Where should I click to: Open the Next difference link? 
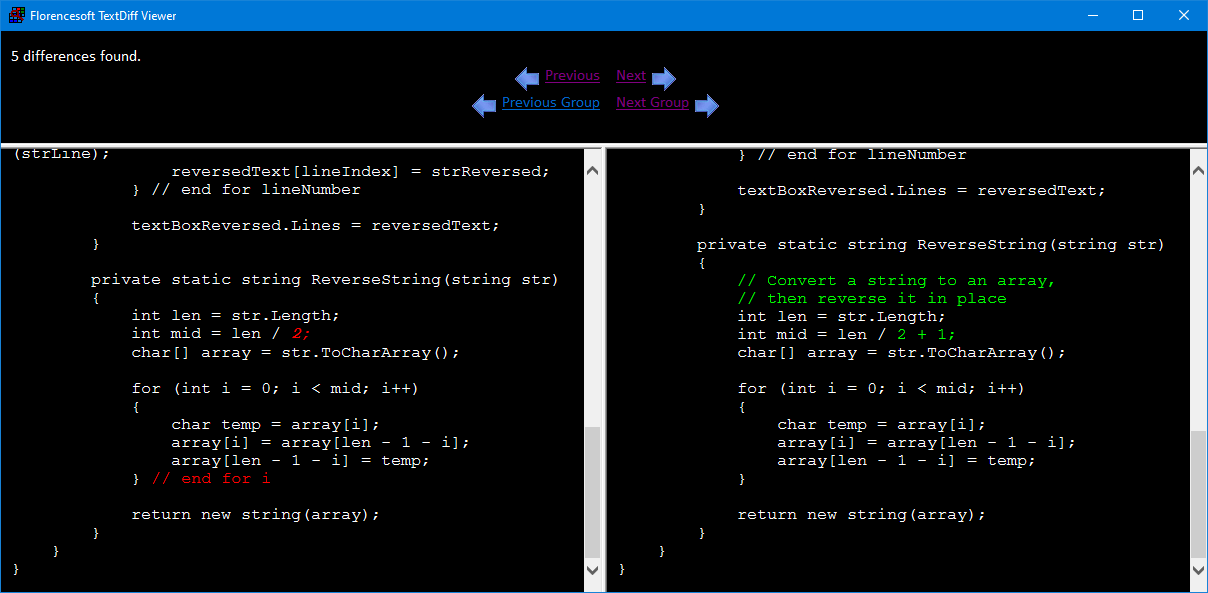(631, 75)
